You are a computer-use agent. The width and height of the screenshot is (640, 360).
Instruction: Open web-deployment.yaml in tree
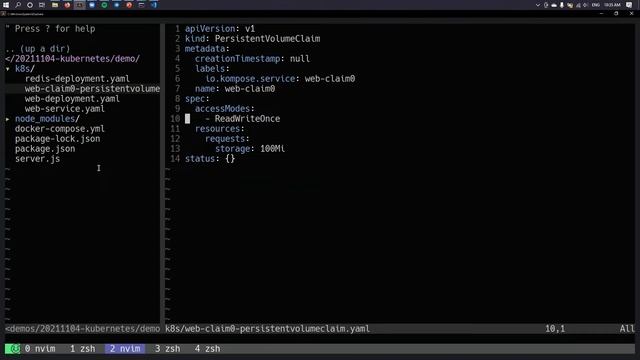pyautogui.click(x=72, y=99)
